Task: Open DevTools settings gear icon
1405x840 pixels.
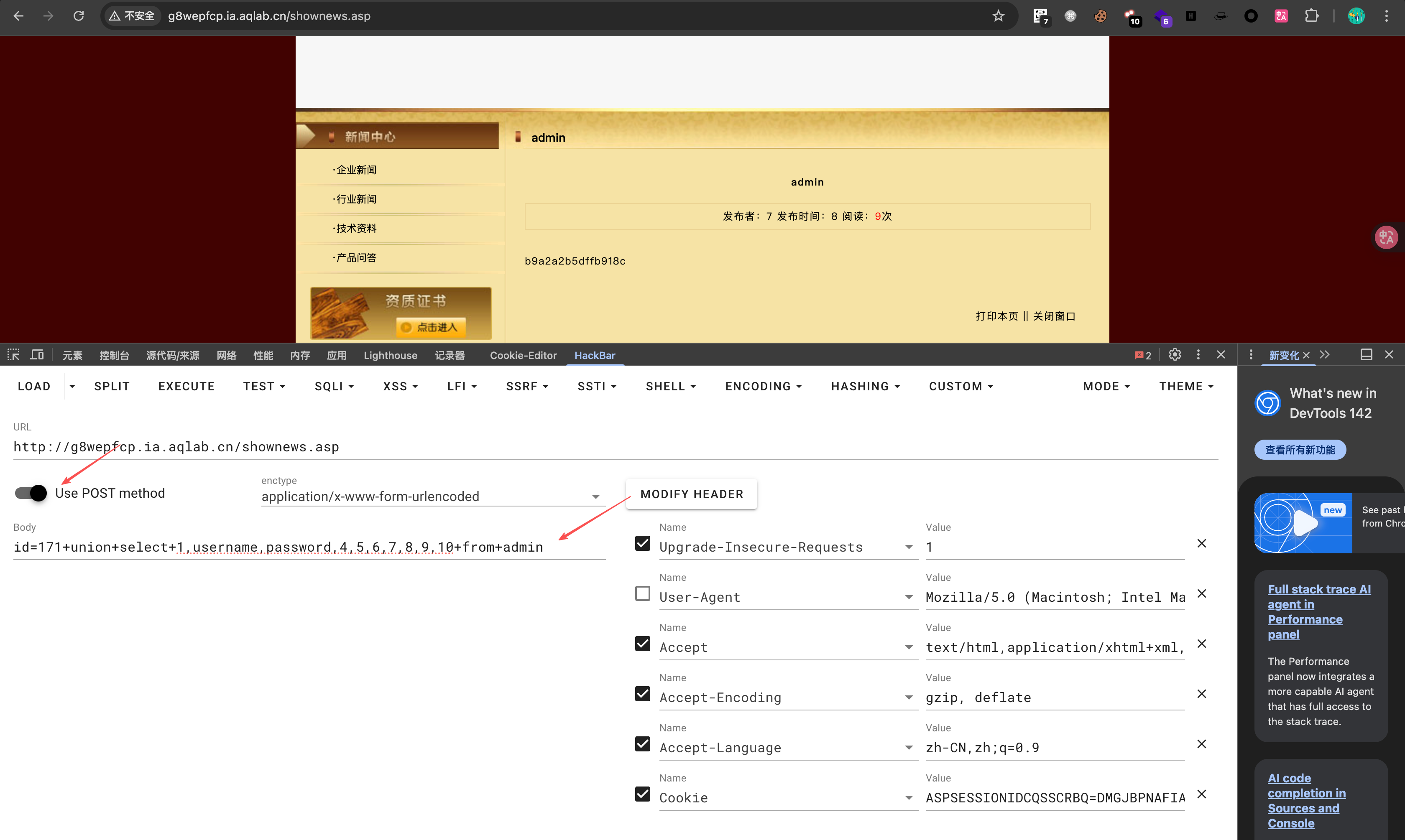Action: [1175, 355]
